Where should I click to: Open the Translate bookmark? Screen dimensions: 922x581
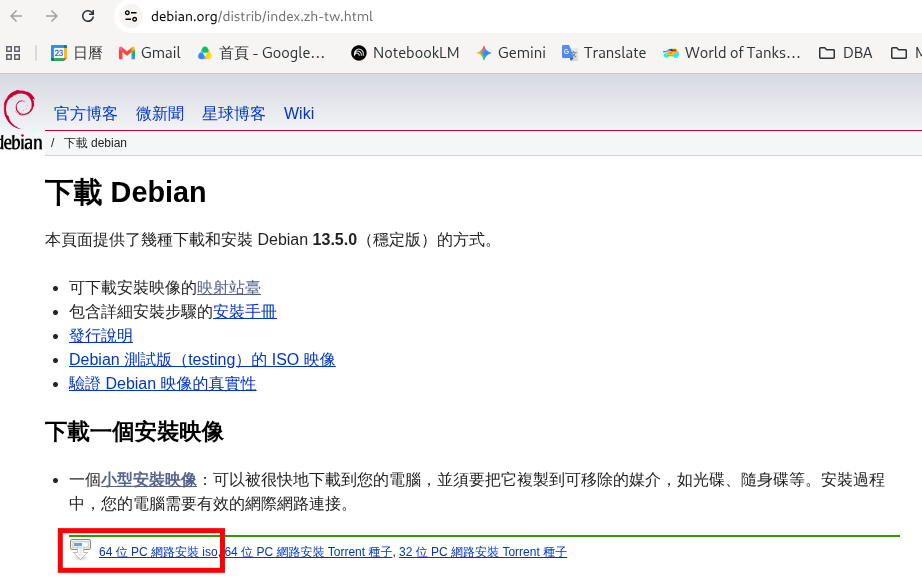604,53
